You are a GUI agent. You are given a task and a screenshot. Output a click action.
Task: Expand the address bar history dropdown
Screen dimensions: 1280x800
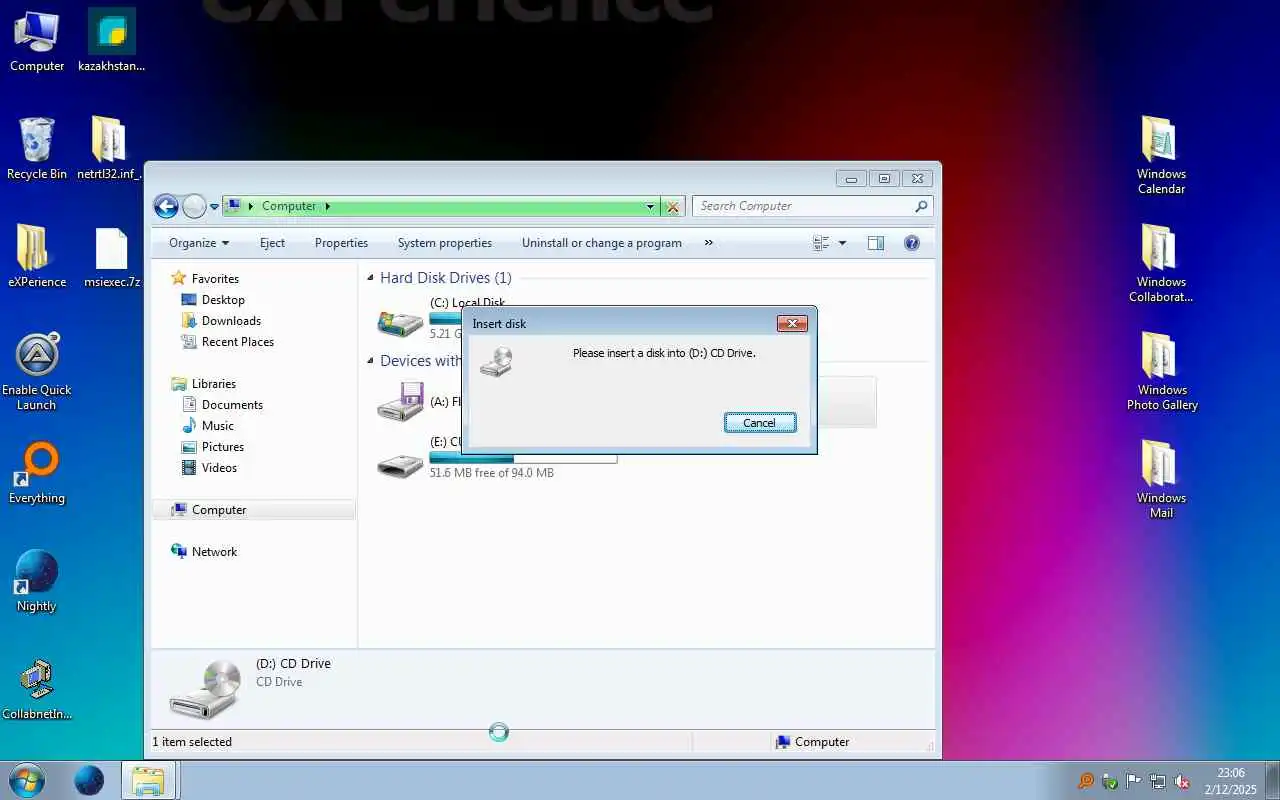(651, 207)
